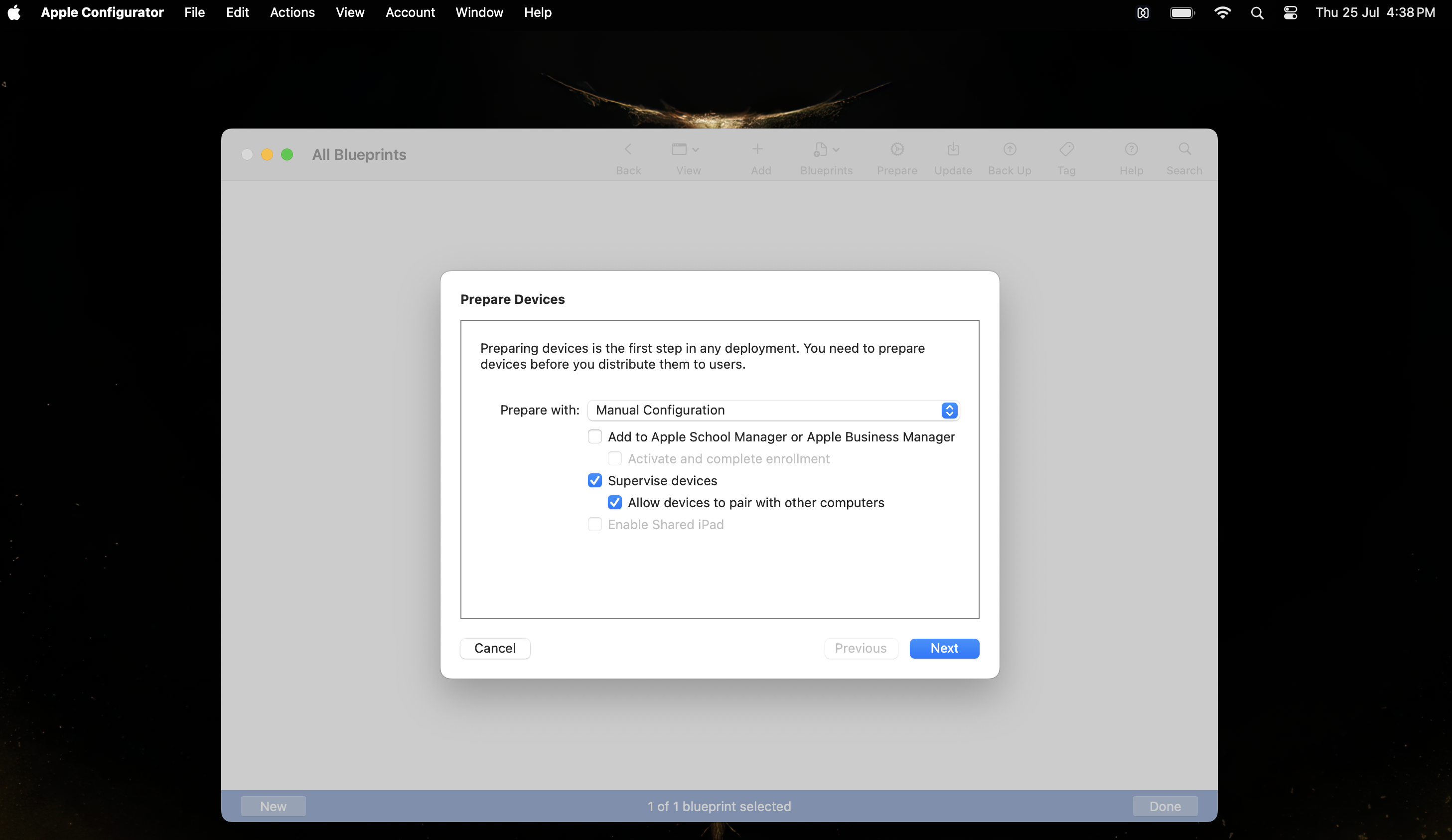Screen dimensions: 1452x840
Task: Click the Previous button
Action: (860, 648)
